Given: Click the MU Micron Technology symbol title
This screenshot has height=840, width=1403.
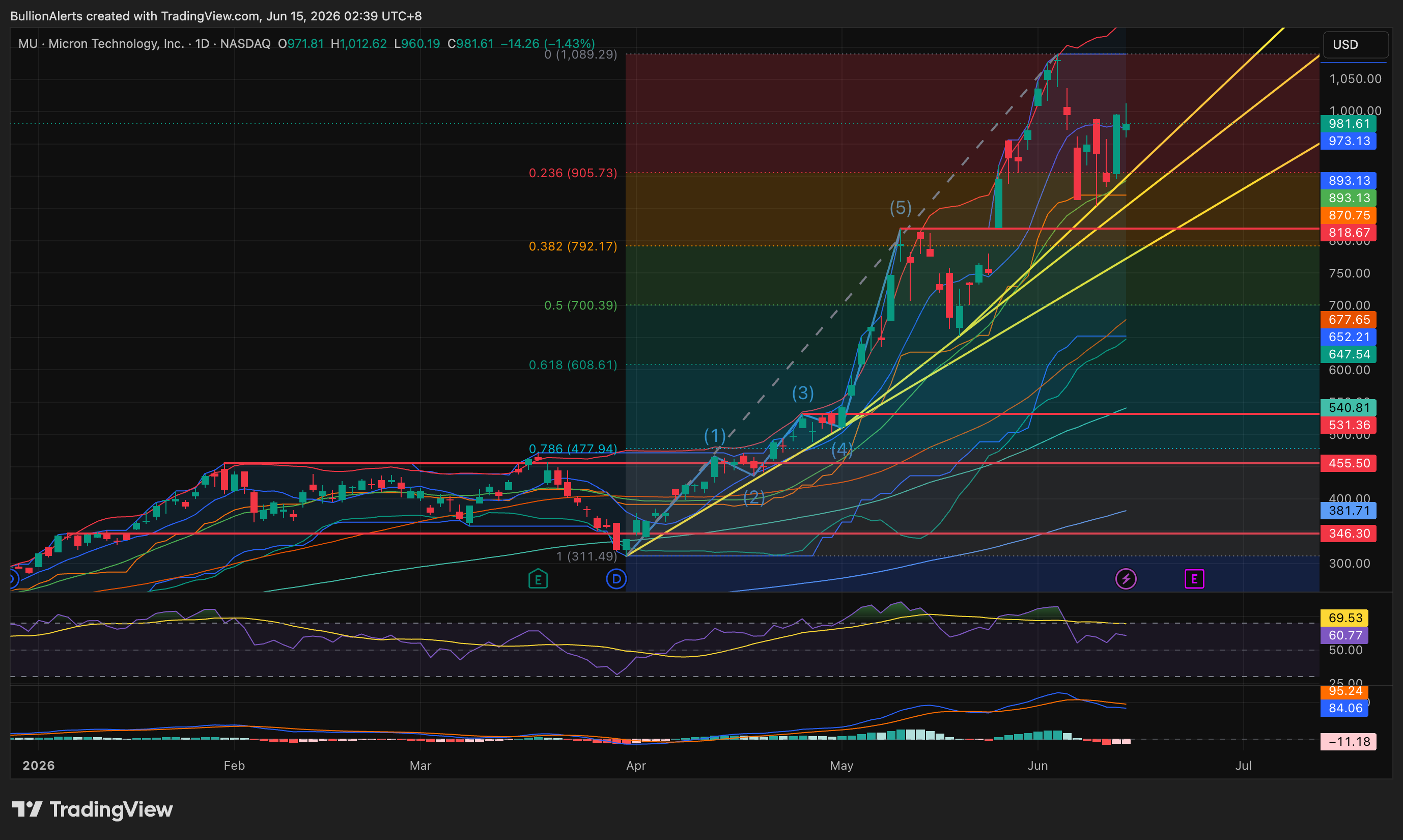Looking at the screenshot, I should pos(101,44).
